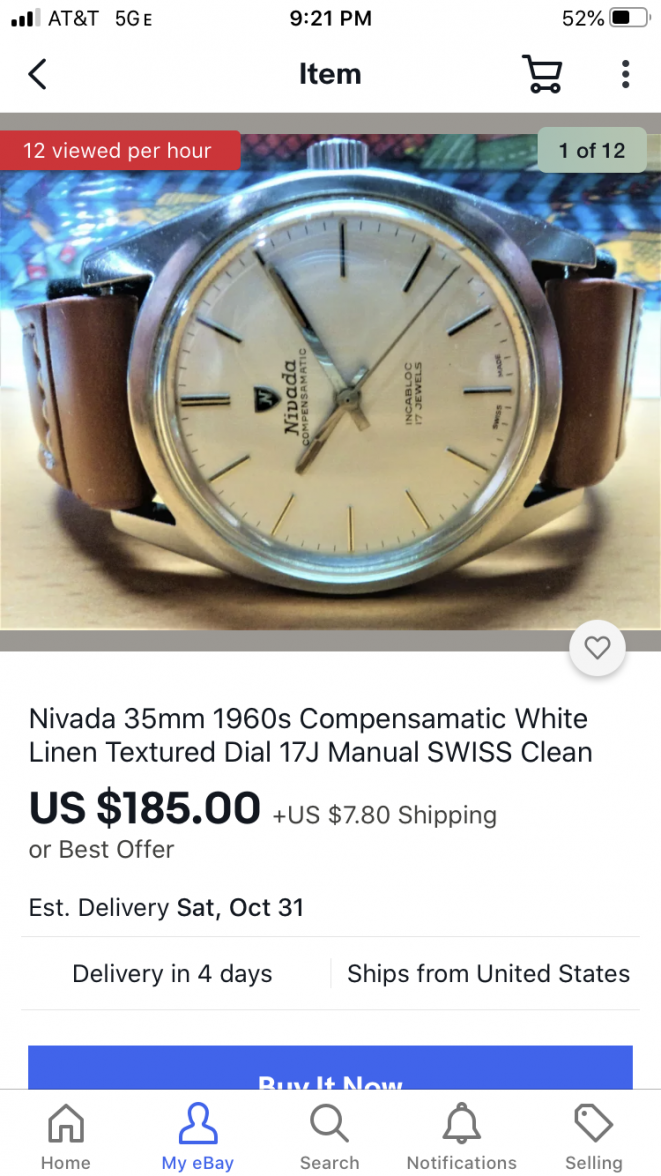Image resolution: width=661 pixels, height=1176 pixels.
Task: Tap Delivery in 4 days info
Action: 172,974
